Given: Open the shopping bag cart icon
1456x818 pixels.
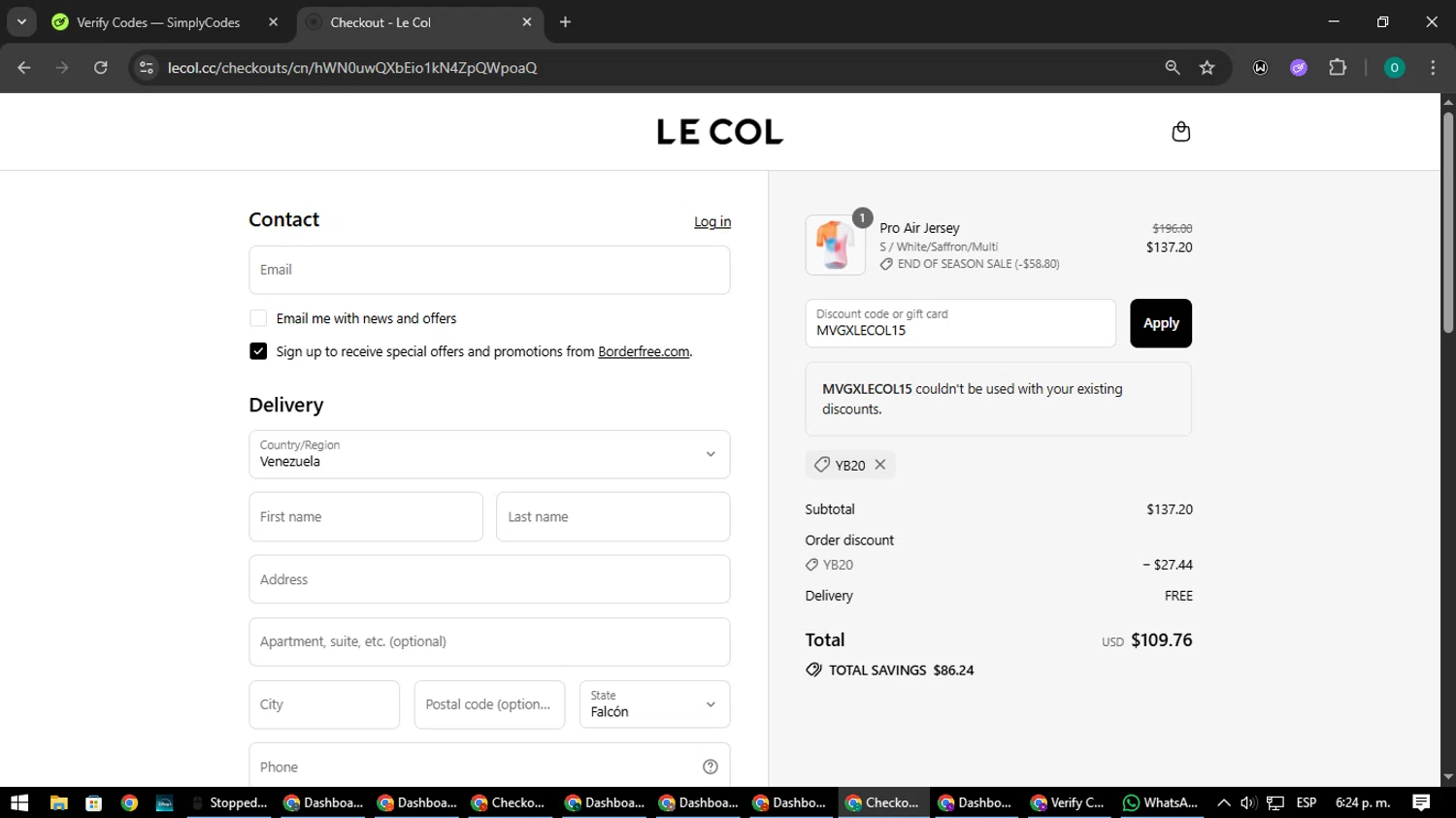Looking at the screenshot, I should point(1180,131).
